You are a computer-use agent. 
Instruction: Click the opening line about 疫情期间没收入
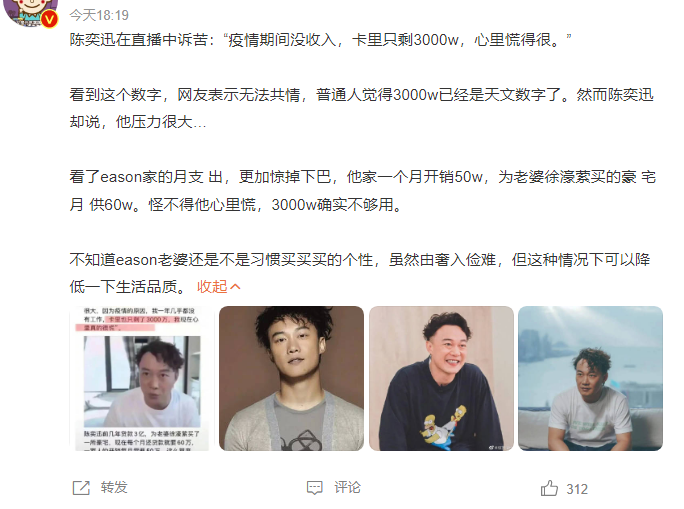pyautogui.click(x=320, y=40)
